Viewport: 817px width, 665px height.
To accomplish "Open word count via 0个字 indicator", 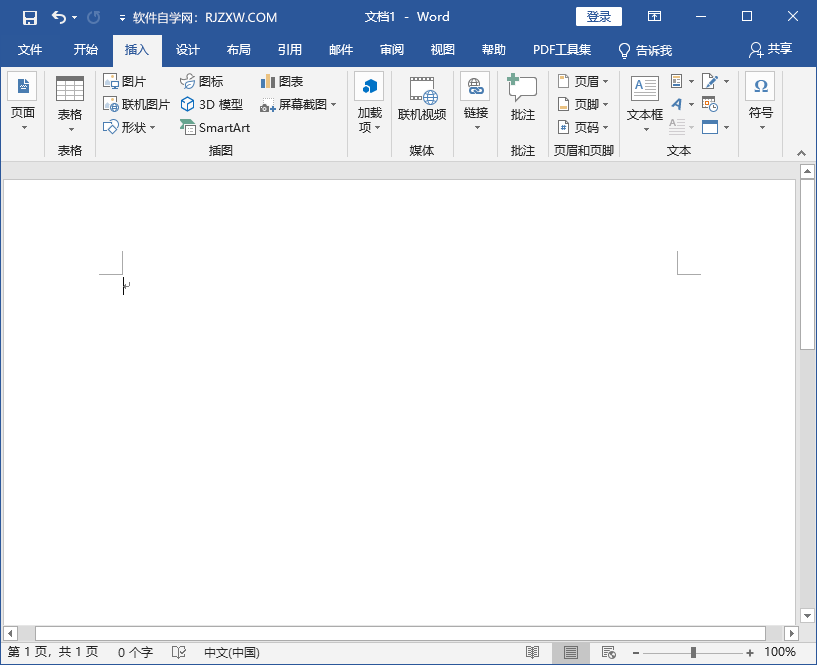I will (133, 652).
